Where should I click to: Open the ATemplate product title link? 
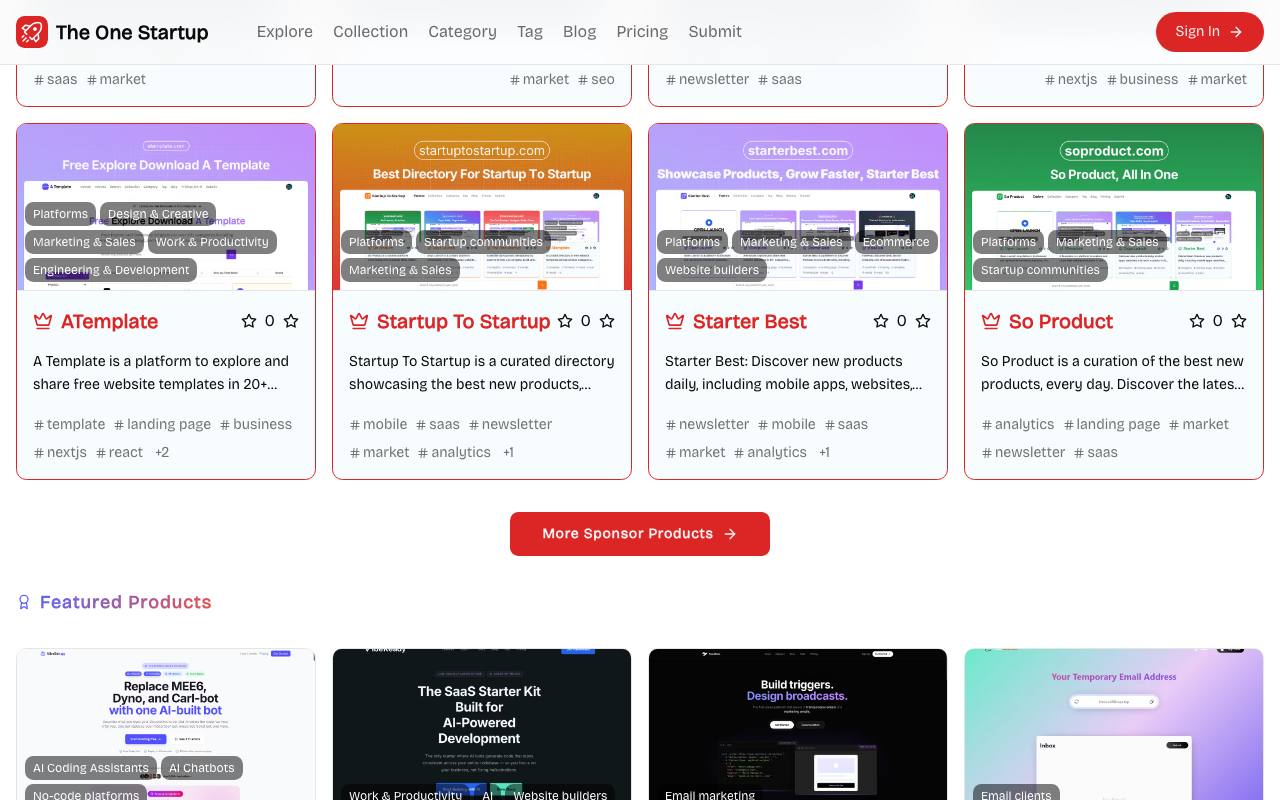coord(110,321)
